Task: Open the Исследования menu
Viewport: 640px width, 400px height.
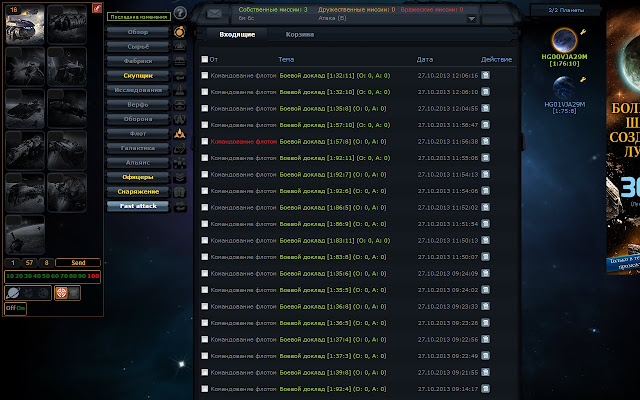Action: (x=138, y=90)
